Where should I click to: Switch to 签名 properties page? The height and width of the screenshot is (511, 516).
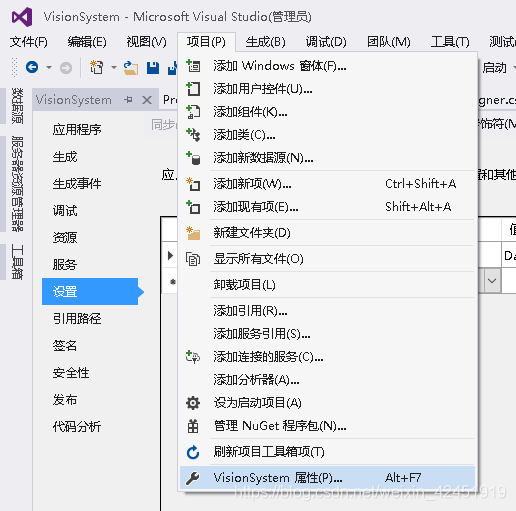65,346
